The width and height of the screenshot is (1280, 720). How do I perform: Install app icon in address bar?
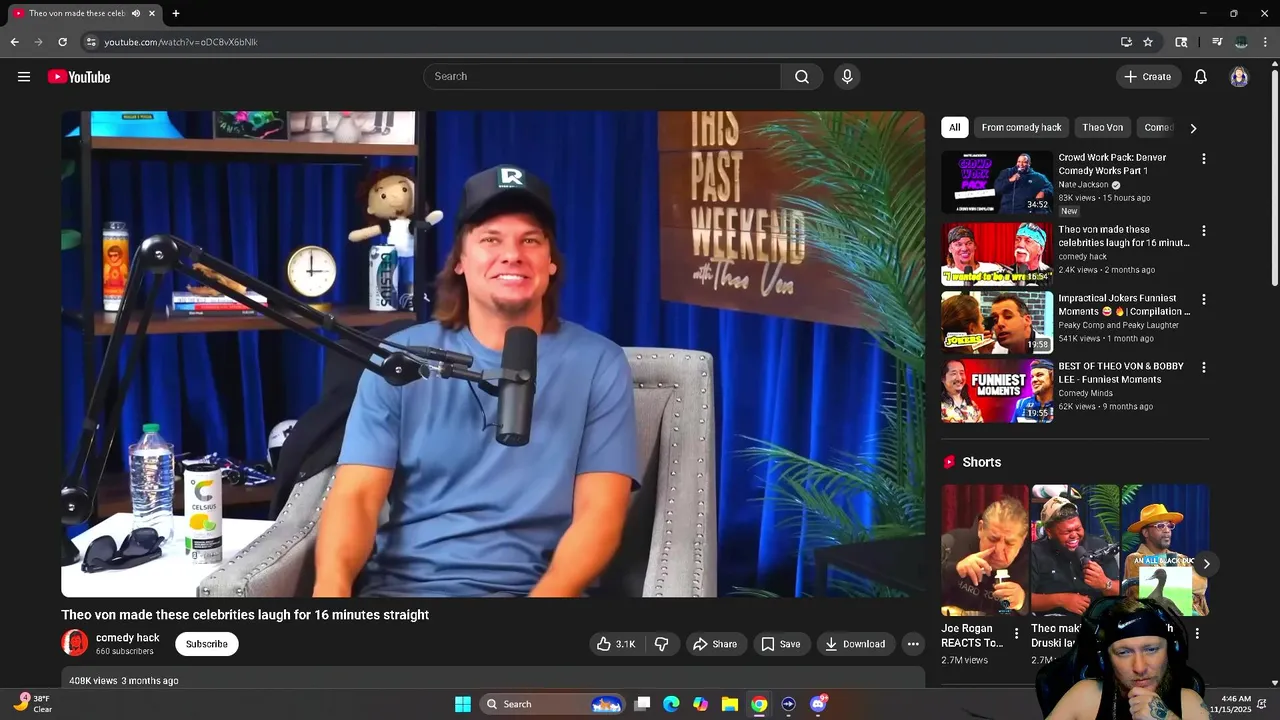coord(1126,42)
